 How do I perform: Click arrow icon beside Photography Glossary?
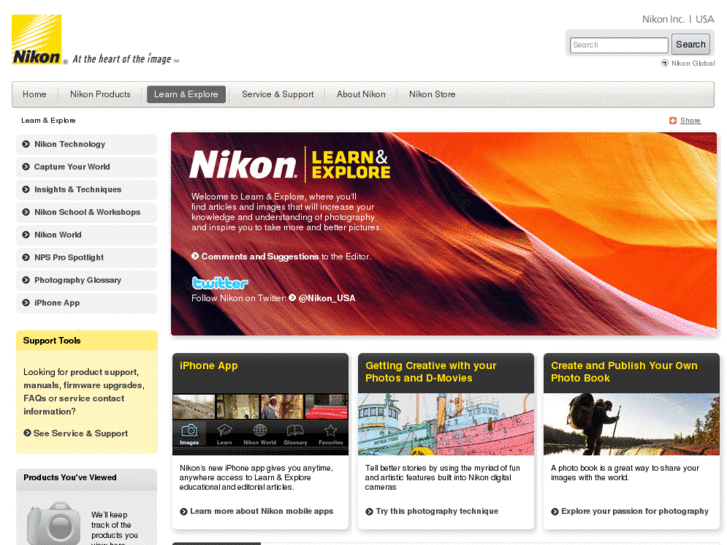(26, 280)
